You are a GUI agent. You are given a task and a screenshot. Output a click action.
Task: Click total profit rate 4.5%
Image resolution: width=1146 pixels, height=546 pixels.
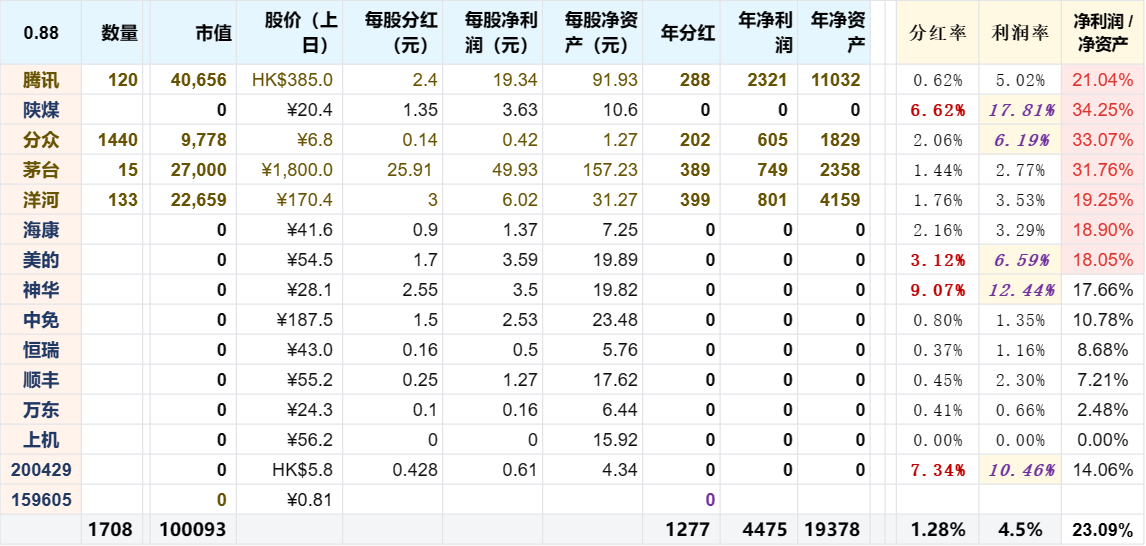[1020, 528]
